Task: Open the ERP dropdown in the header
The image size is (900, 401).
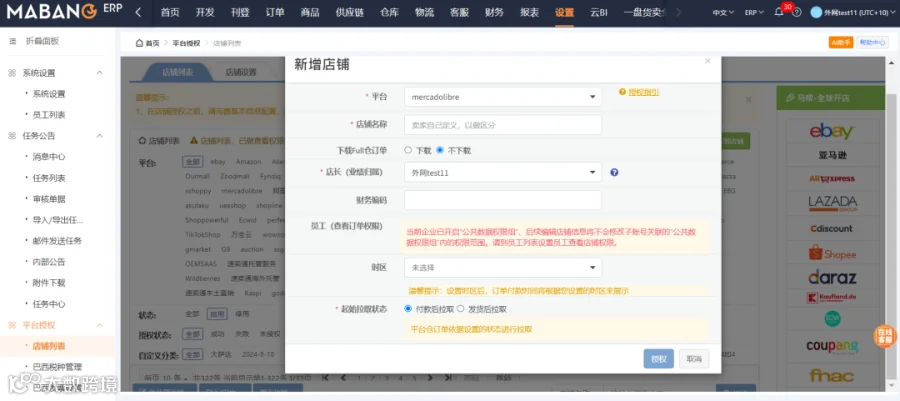Action: [754, 12]
